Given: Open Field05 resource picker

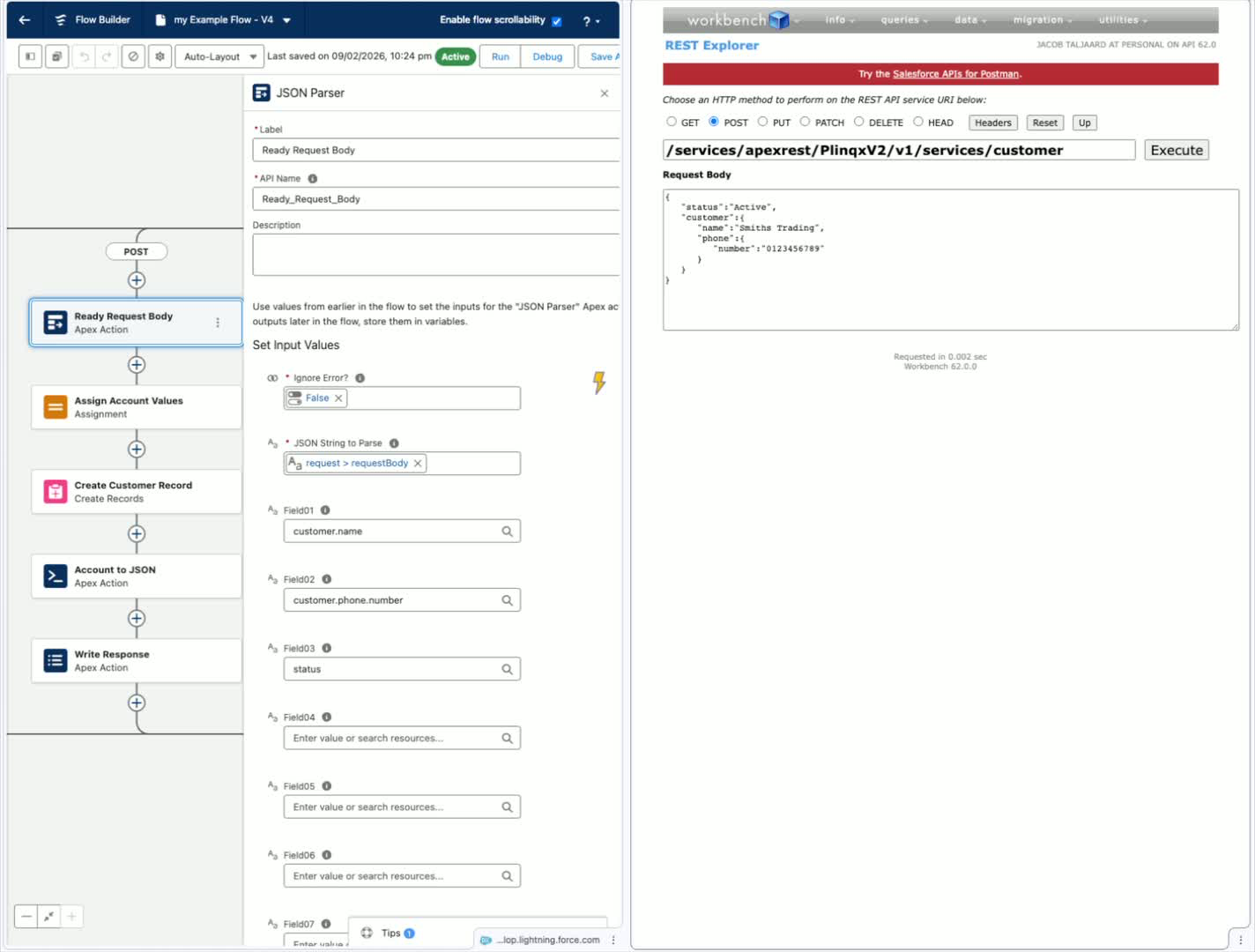Looking at the screenshot, I should [x=402, y=807].
